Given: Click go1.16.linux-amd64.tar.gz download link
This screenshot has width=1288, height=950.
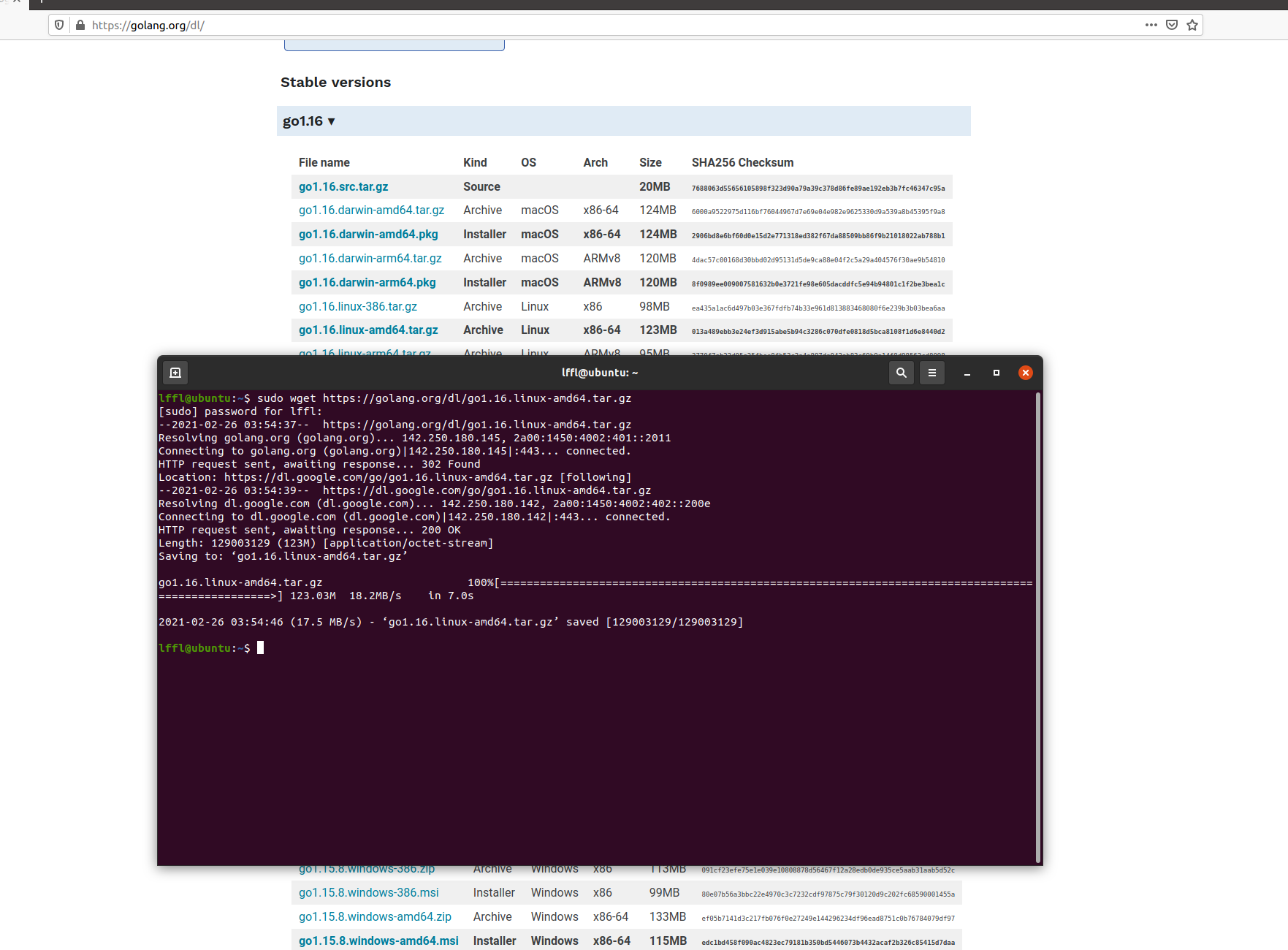Looking at the screenshot, I should [368, 330].
